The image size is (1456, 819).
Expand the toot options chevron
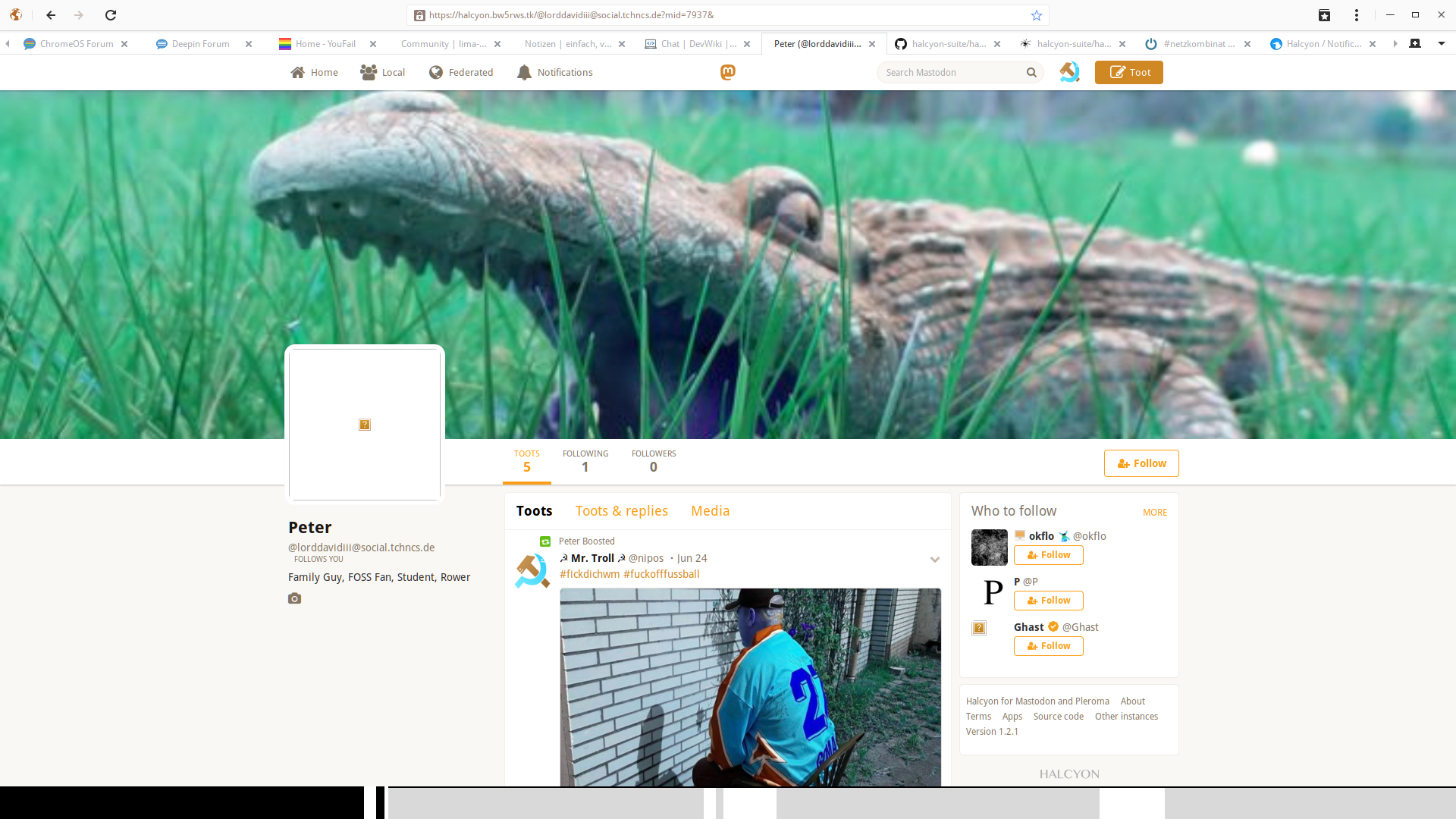[935, 560]
